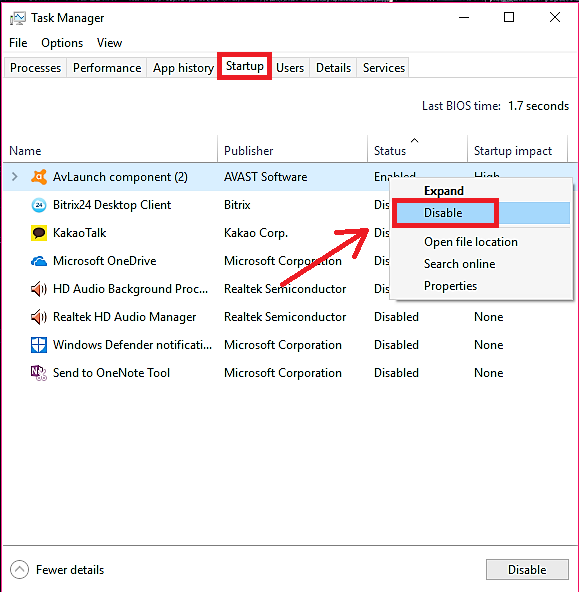
Task: Click the Realtek HD Audio Manager speaker icon
Action: click(x=39, y=317)
